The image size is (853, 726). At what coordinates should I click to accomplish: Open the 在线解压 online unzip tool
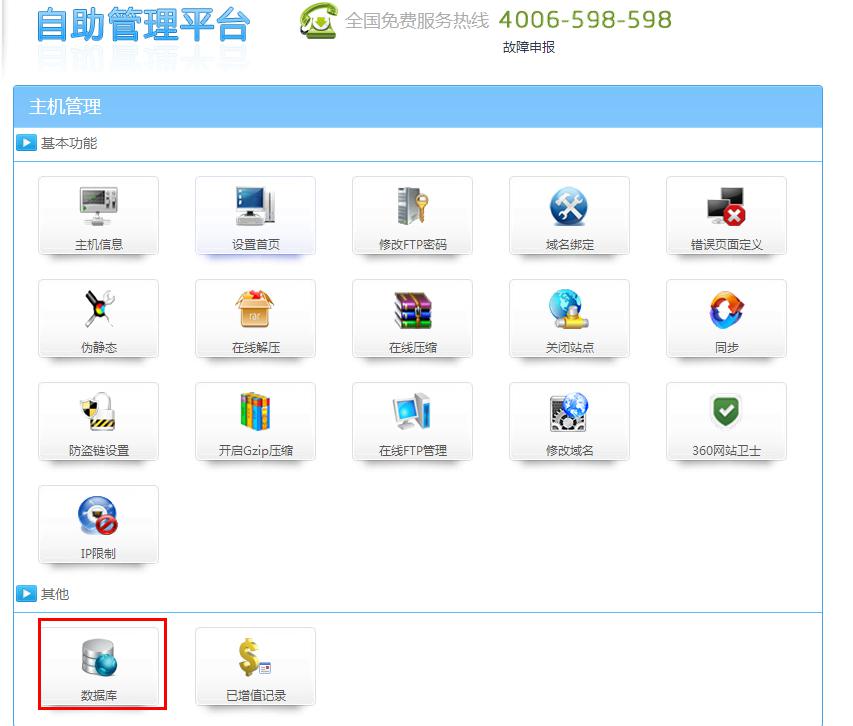tap(255, 318)
